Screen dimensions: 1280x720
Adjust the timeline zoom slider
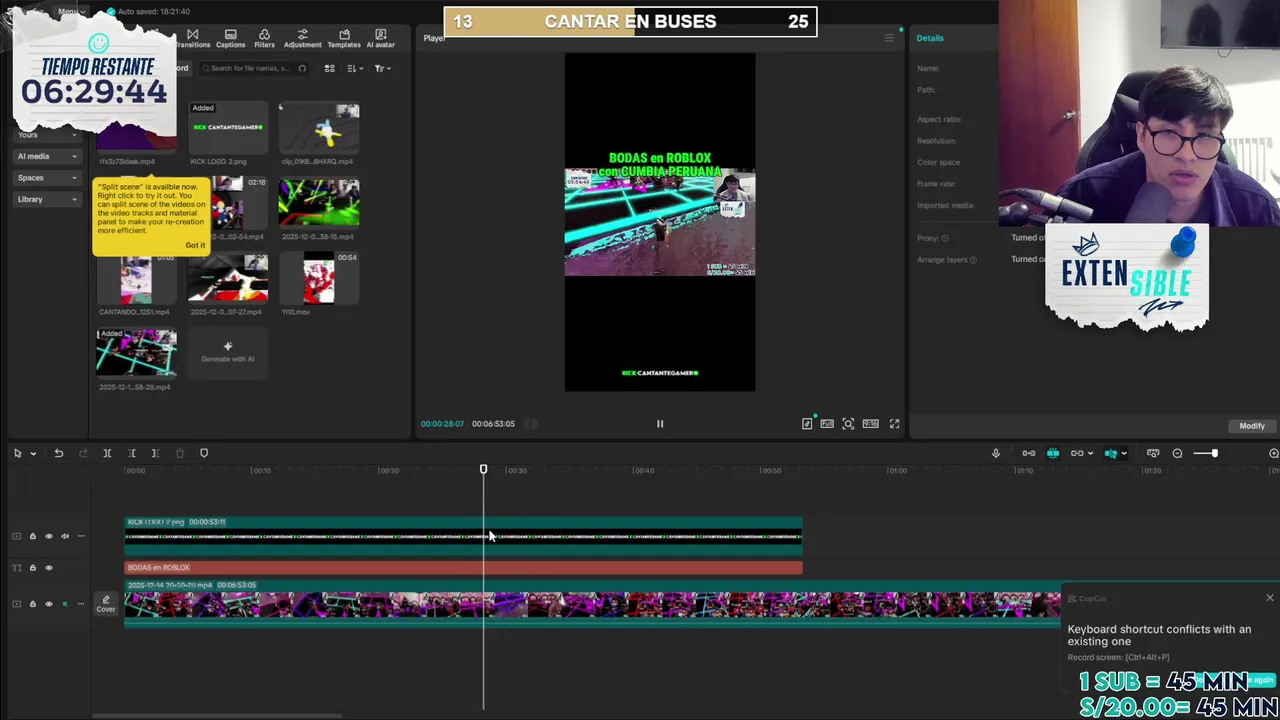click(1204, 454)
